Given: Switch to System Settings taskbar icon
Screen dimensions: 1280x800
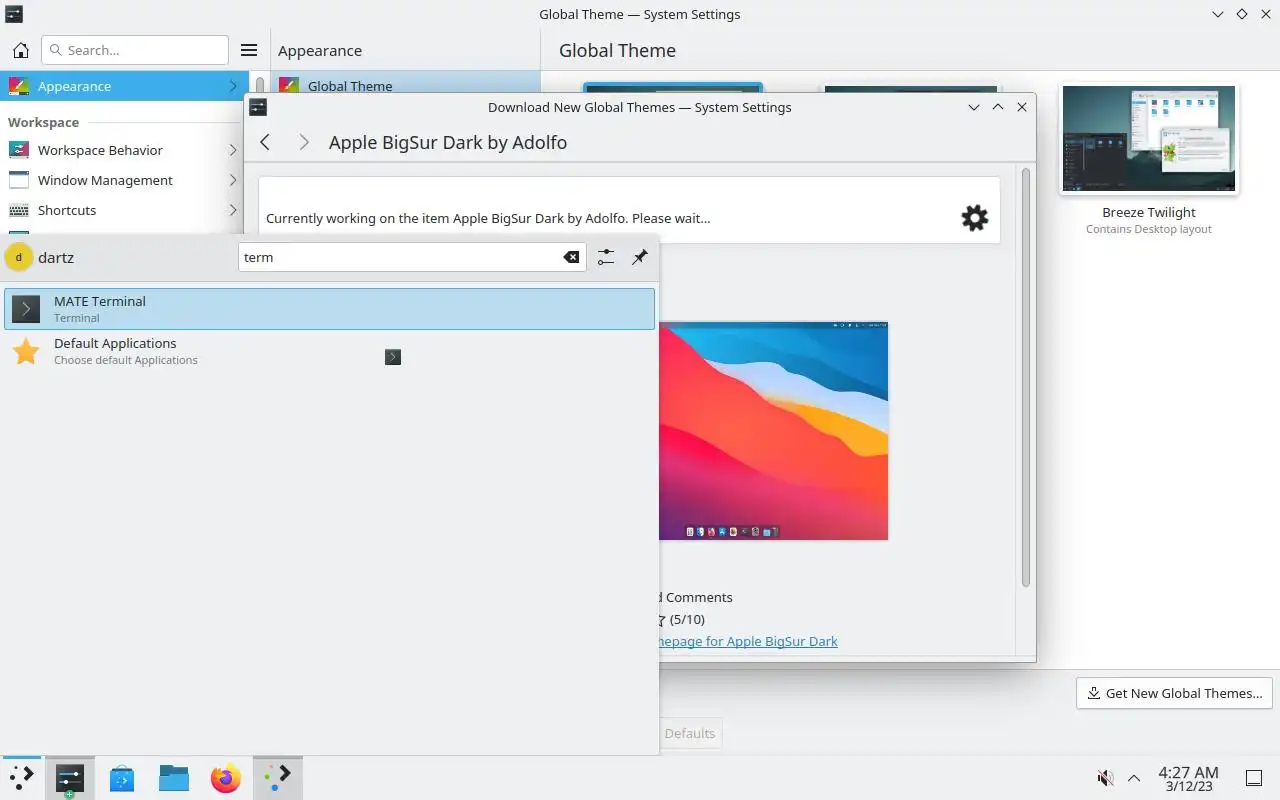Looking at the screenshot, I should (x=70, y=777).
